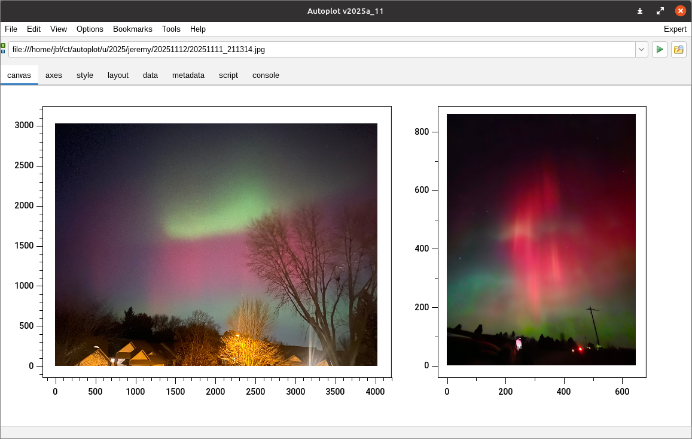Select the left aurora image with tree
This screenshot has width=692, height=439.
(x=216, y=244)
